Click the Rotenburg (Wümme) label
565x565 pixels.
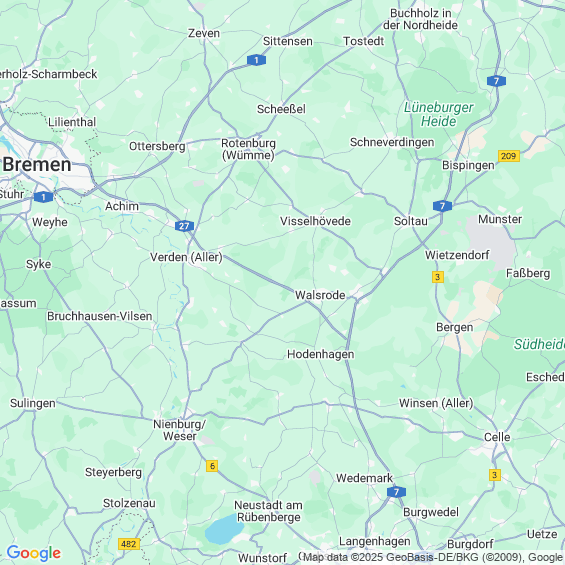(248, 149)
